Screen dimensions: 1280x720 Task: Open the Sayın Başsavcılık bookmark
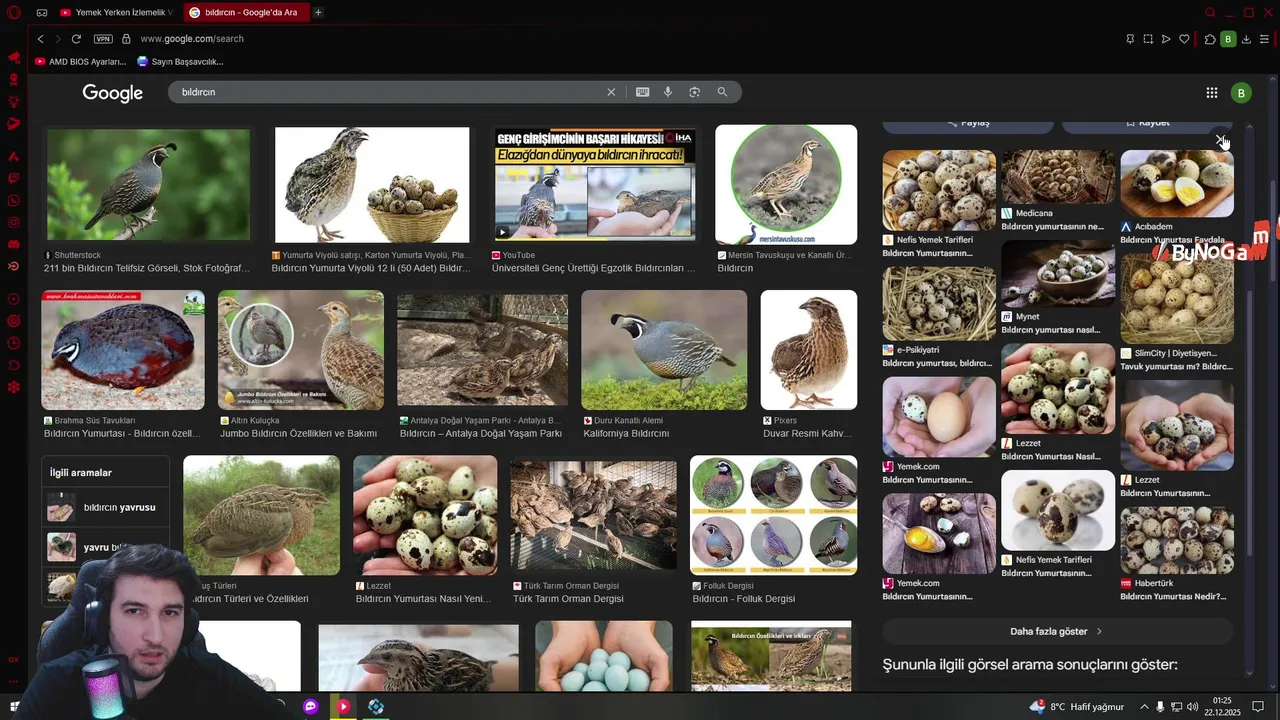pyautogui.click(x=180, y=61)
